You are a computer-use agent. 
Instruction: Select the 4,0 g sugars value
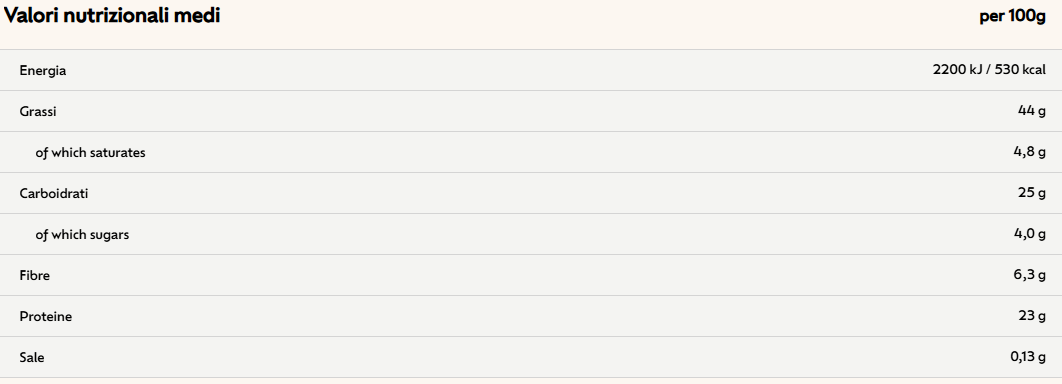[x=1029, y=234]
